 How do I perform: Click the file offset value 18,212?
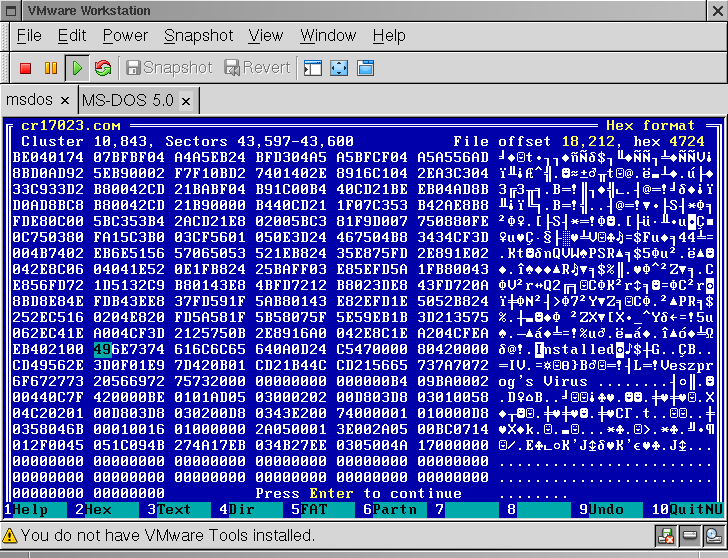coord(588,141)
